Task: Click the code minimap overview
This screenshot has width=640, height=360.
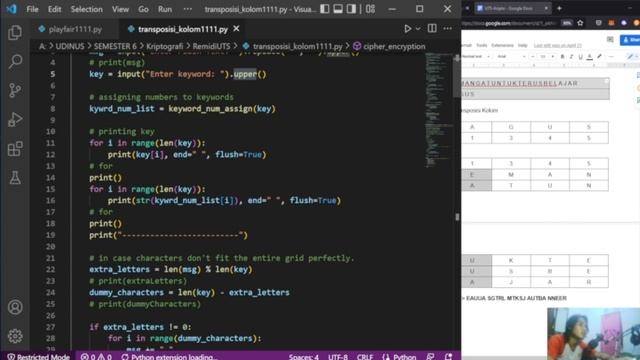Action: click(x=438, y=110)
